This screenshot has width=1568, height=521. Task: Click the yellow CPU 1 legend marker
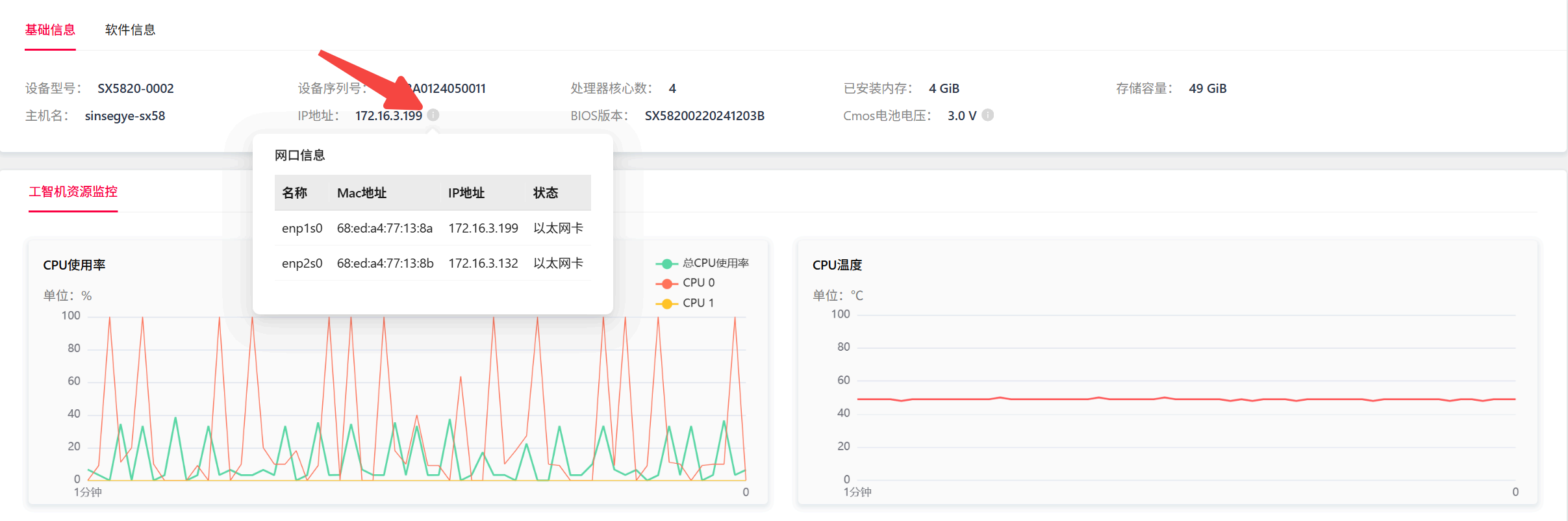pos(666,303)
